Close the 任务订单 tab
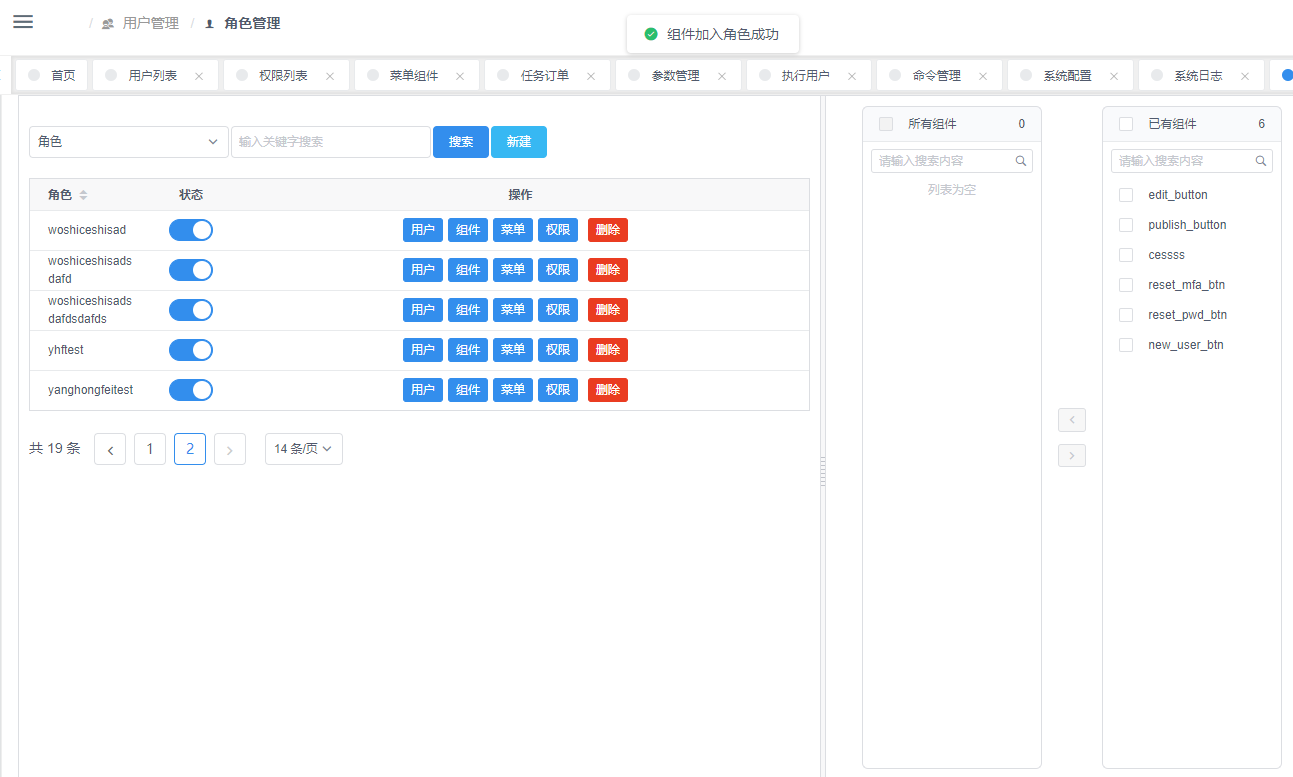This screenshot has height=777, width=1293. tap(591, 76)
